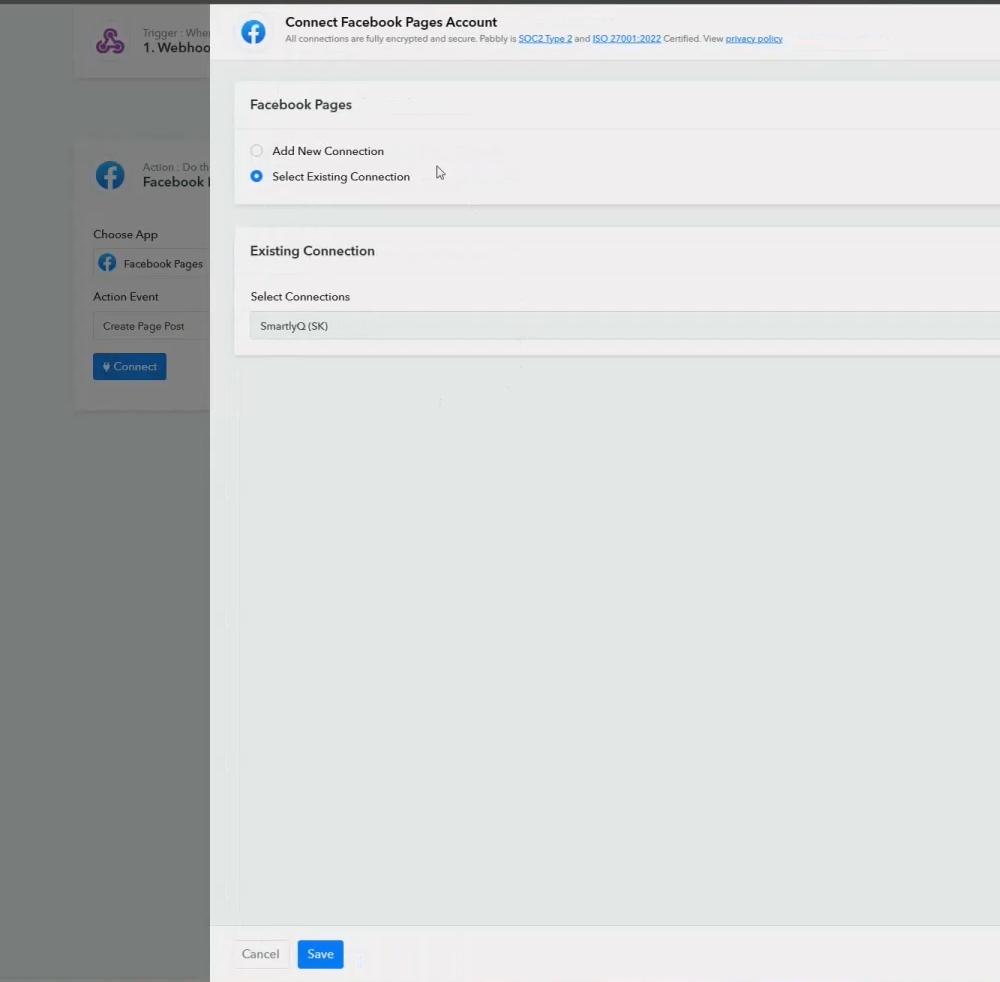Click the Save button
This screenshot has height=982, width=1000.
[320, 954]
